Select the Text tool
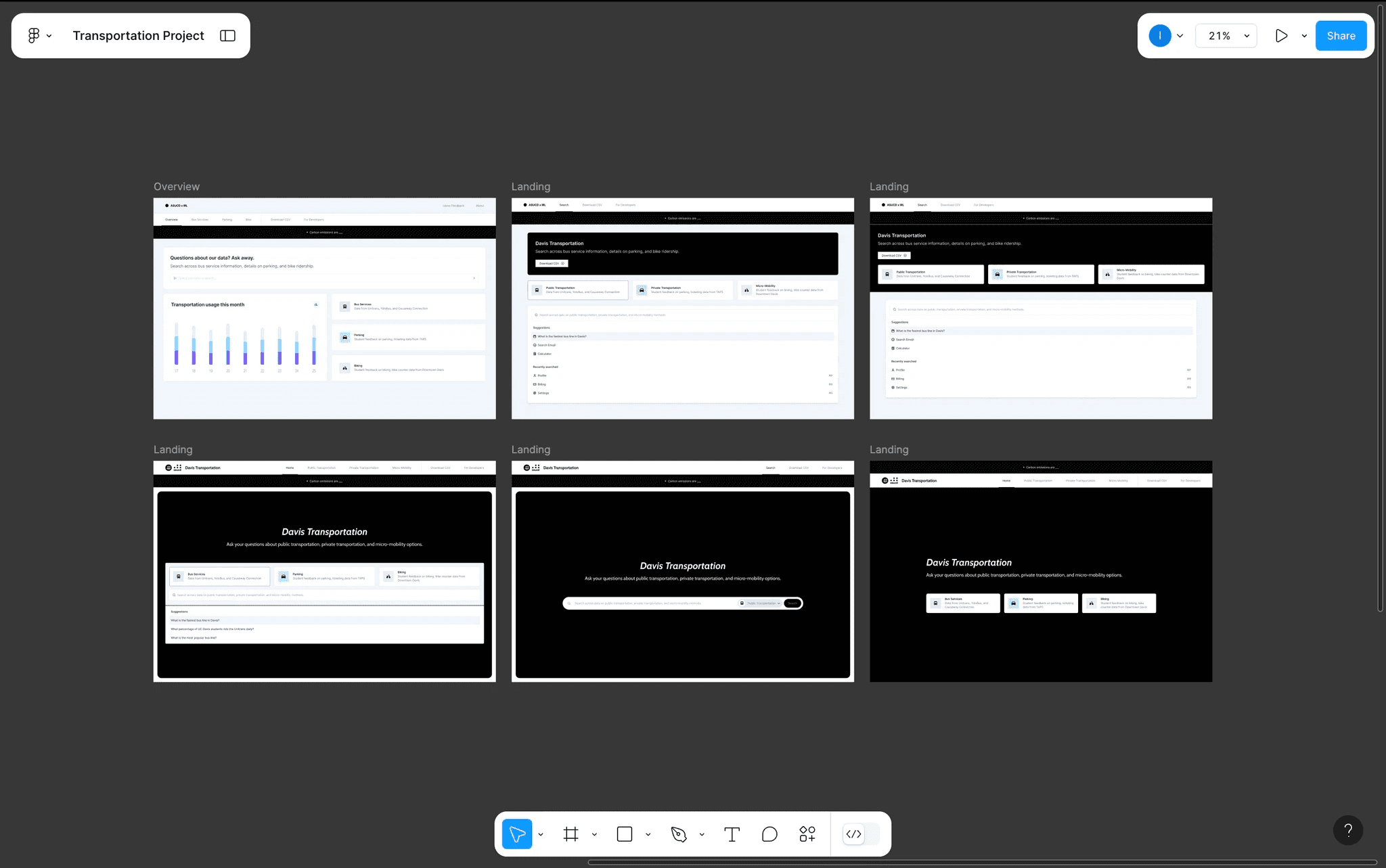 tap(732, 834)
